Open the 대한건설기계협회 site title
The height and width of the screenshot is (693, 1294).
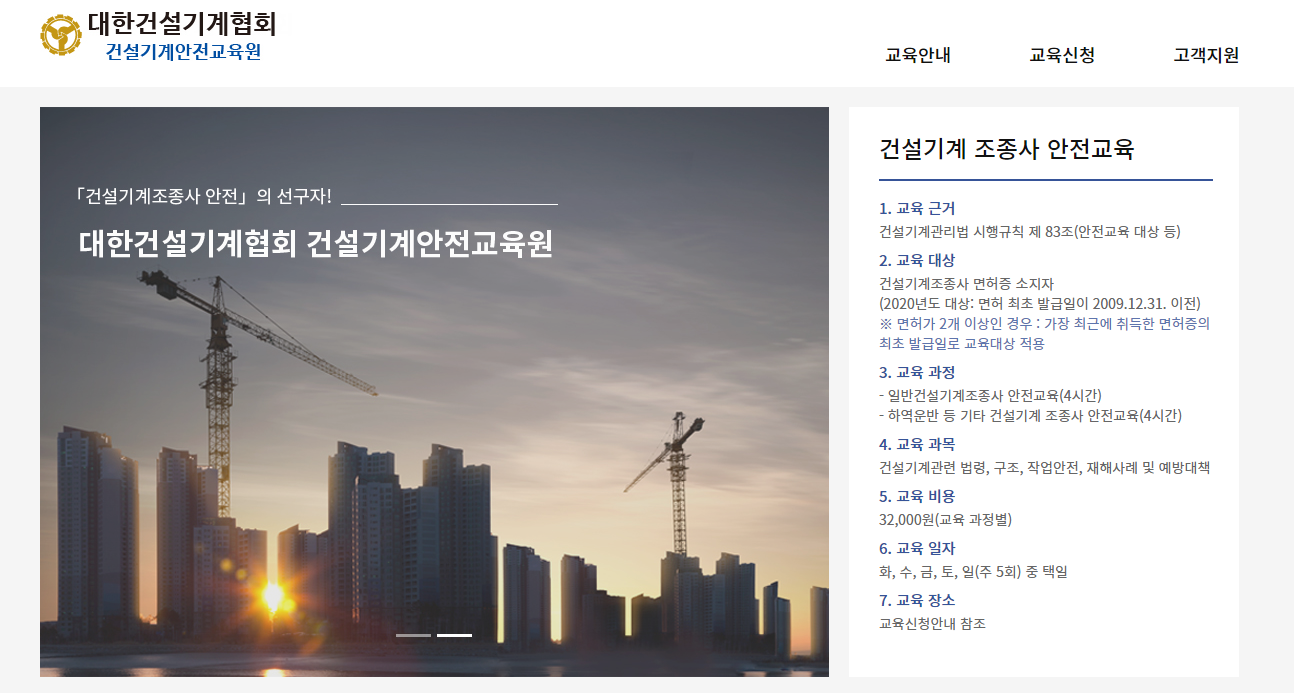[x=182, y=24]
